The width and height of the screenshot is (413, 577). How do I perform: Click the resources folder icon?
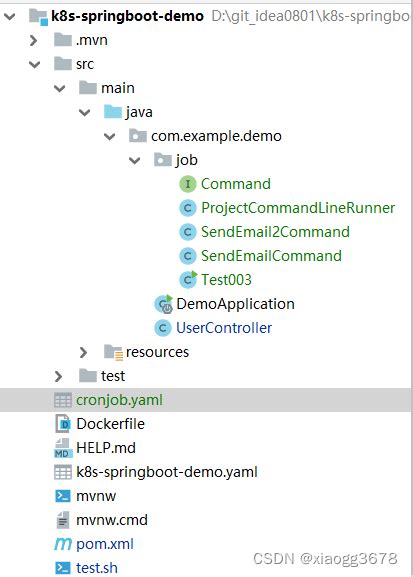113,352
